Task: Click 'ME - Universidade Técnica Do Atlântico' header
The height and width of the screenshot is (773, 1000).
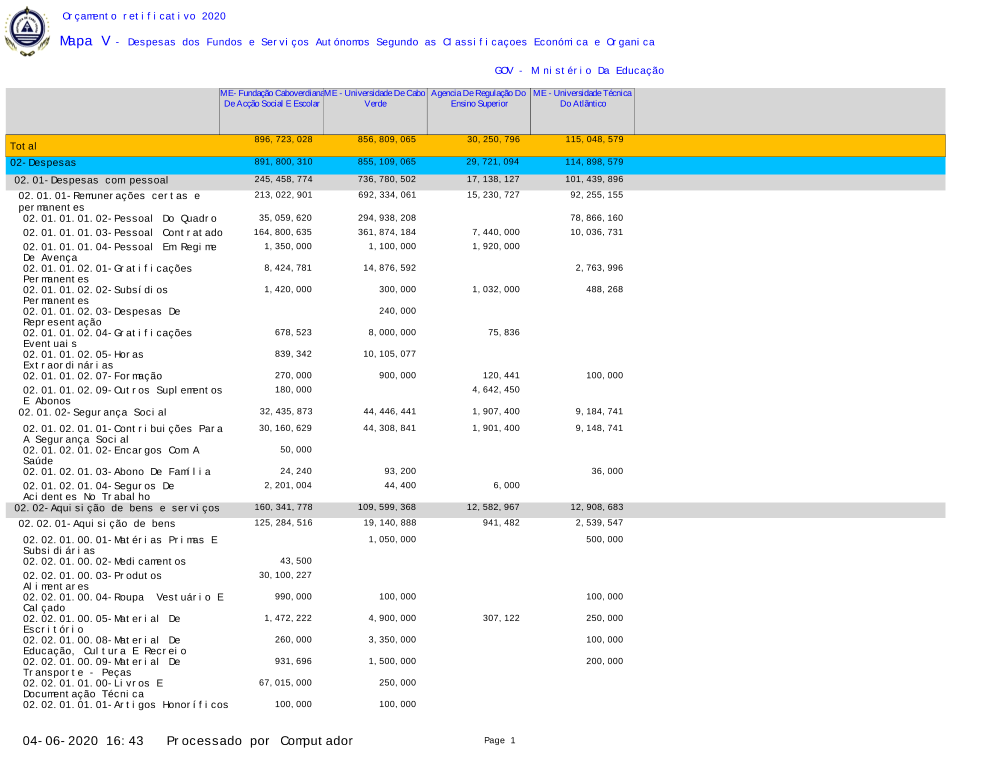Action: 582,98
